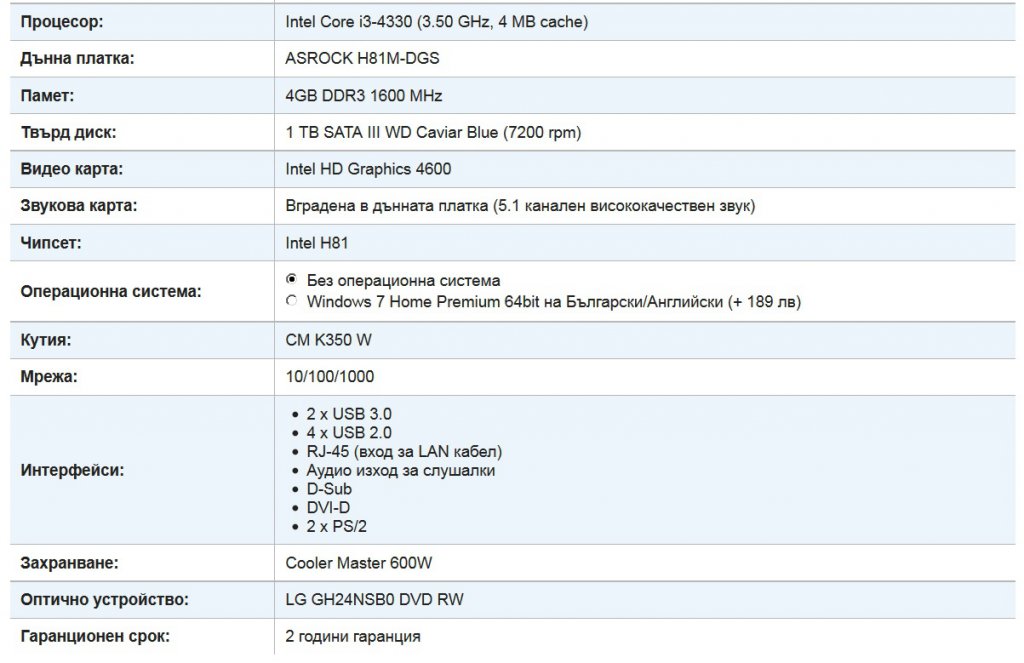Viewport: 1024px width, 663px height.
Task: Select Windows 7 Home Premium 64bit radio option
Action: [x=291, y=300]
